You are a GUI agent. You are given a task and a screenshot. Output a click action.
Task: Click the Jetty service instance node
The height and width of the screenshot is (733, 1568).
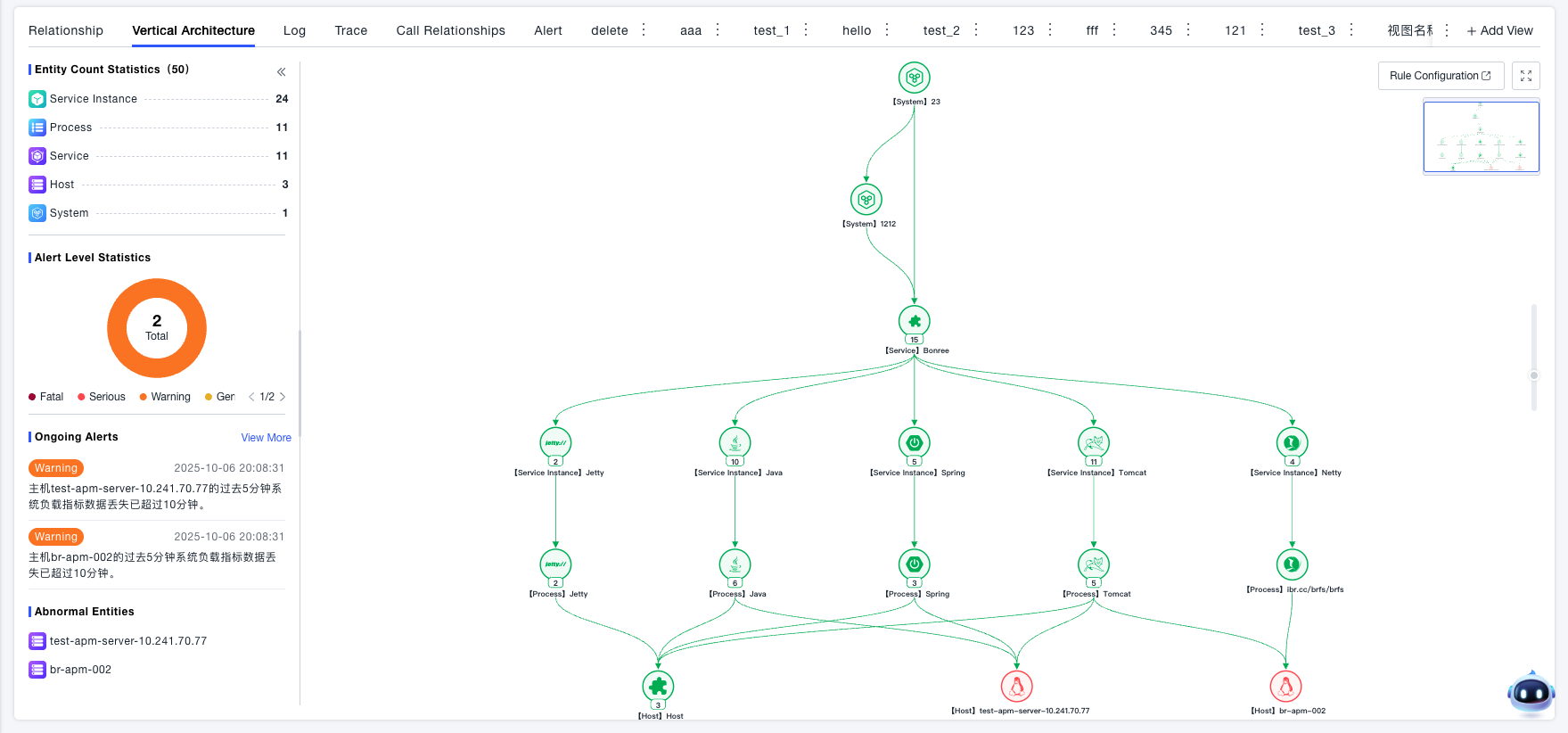pyautogui.click(x=555, y=443)
